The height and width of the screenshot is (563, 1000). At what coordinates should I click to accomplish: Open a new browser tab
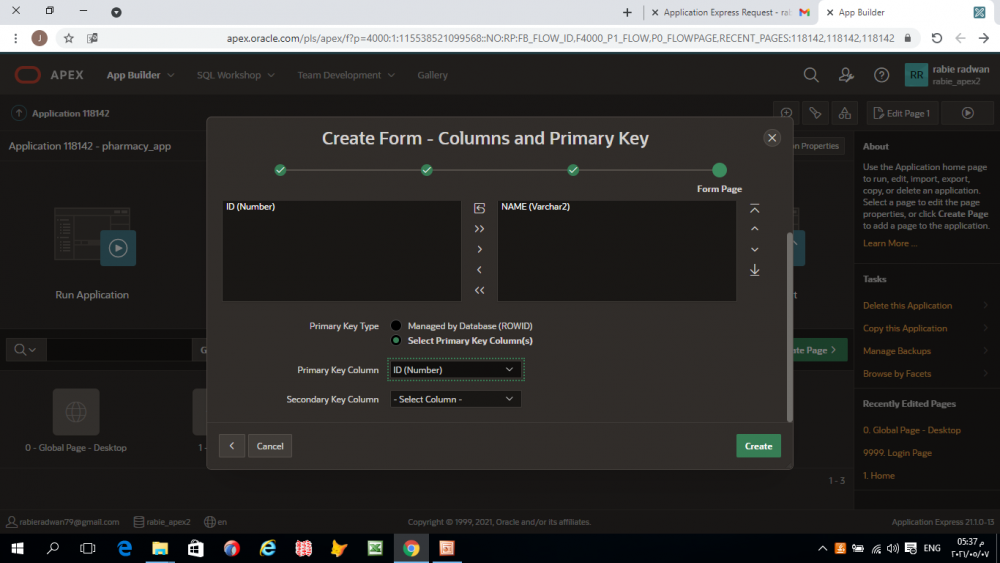click(x=627, y=12)
